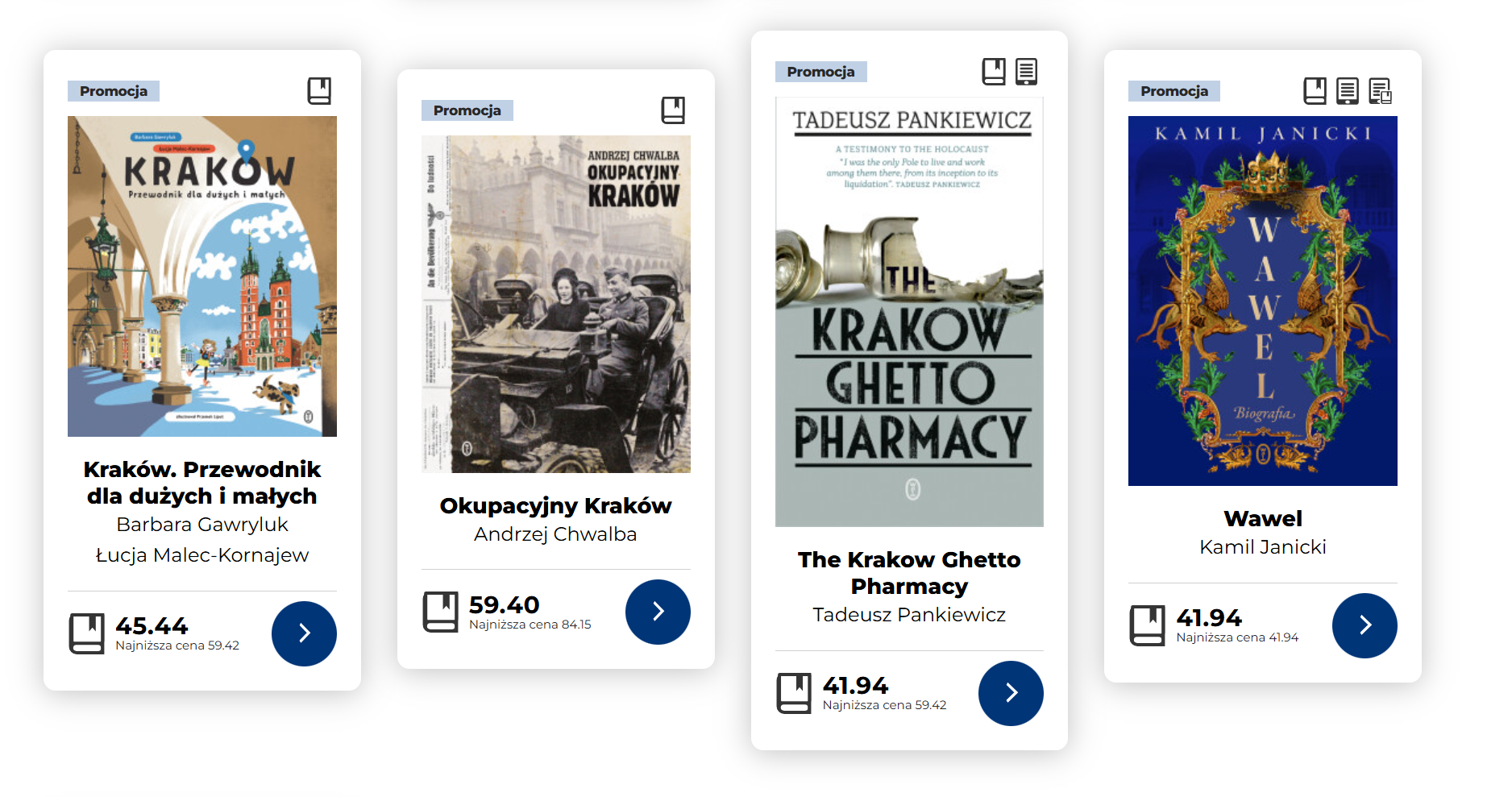Click the Wawel blue book cover image
Viewport: 1512px width, 797px height.
(x=1262, y=301)
